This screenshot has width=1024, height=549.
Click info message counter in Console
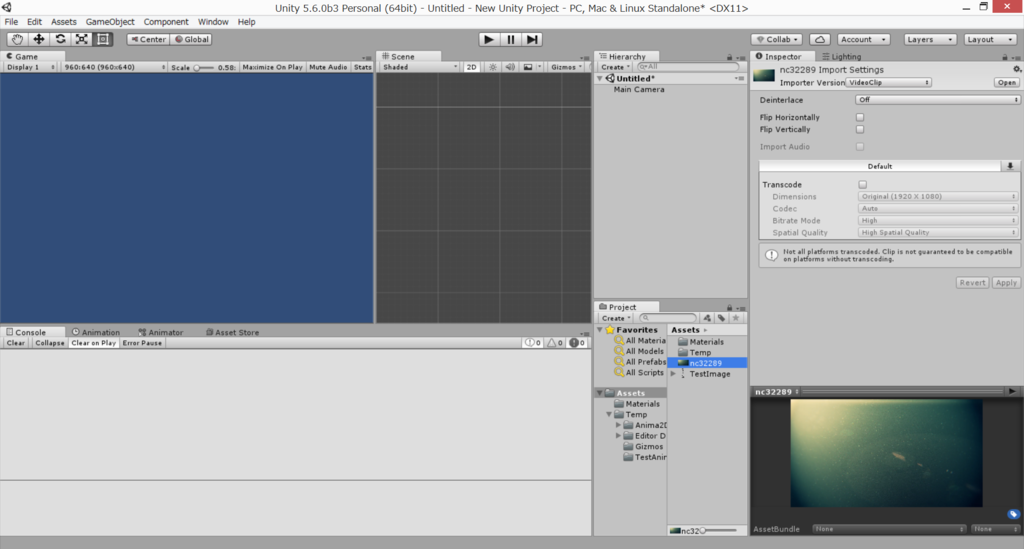[x=533, y=343]
